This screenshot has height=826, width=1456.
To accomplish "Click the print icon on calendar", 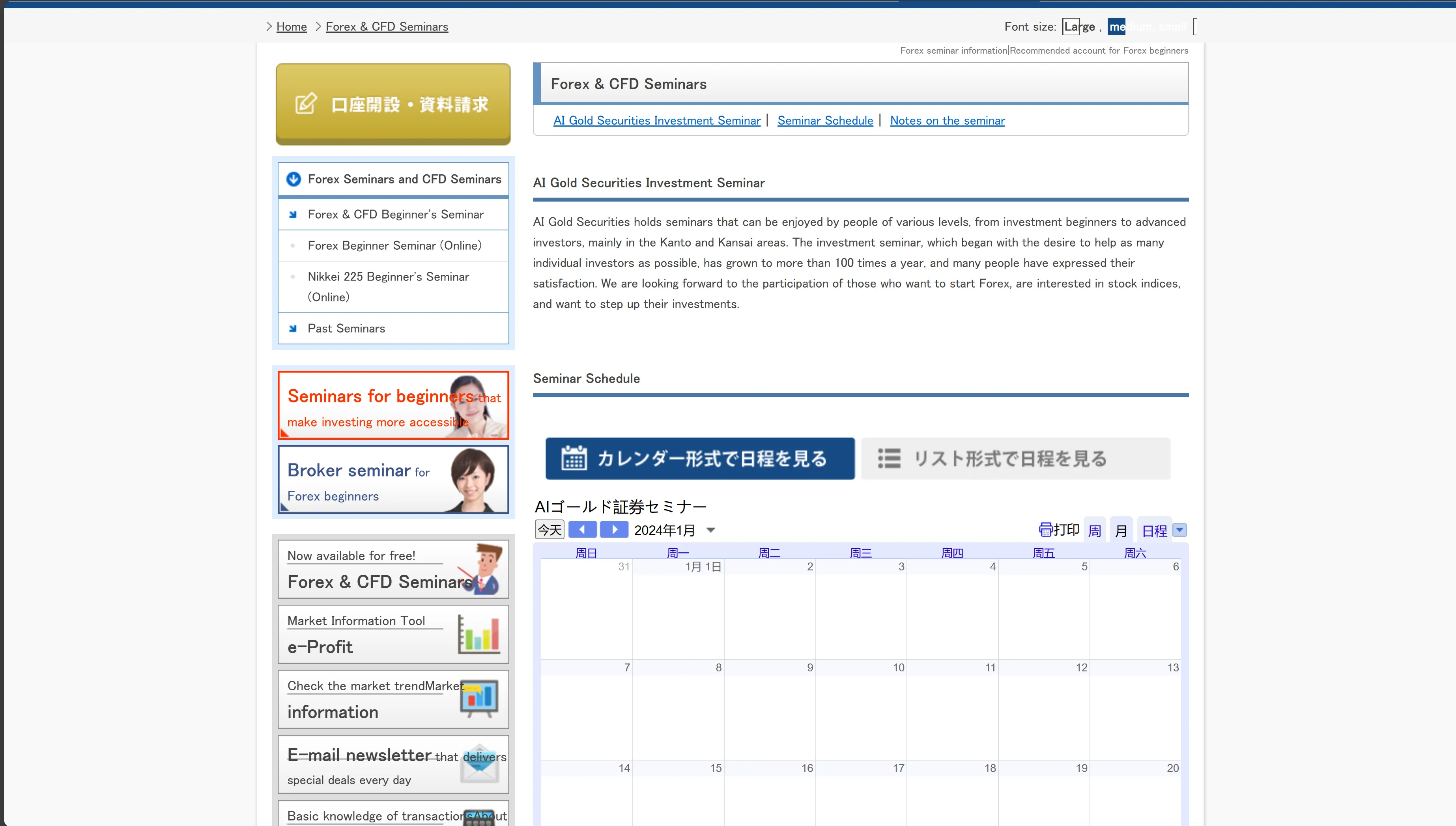I will coord(1045,530).
